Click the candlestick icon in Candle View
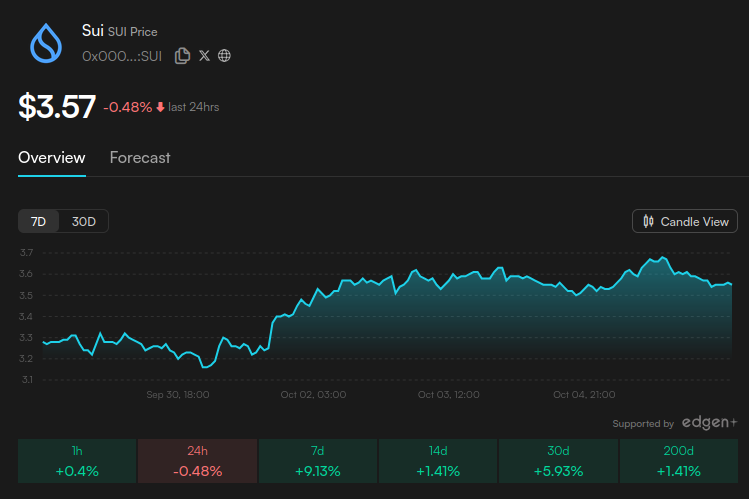This screenshot has width=749, height=499. pyautogui.click(x=648, y=221)
